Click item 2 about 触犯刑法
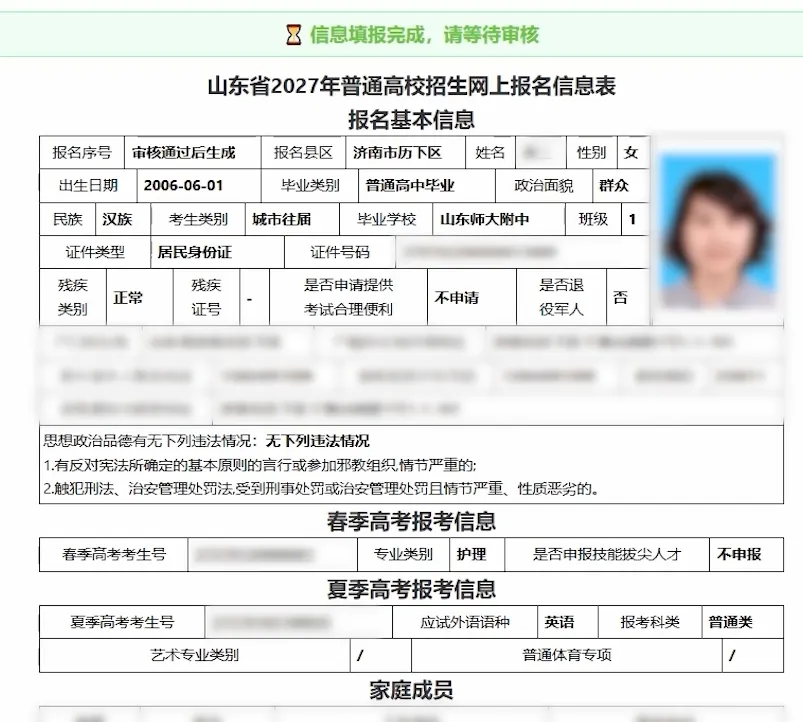 [321, 489]
